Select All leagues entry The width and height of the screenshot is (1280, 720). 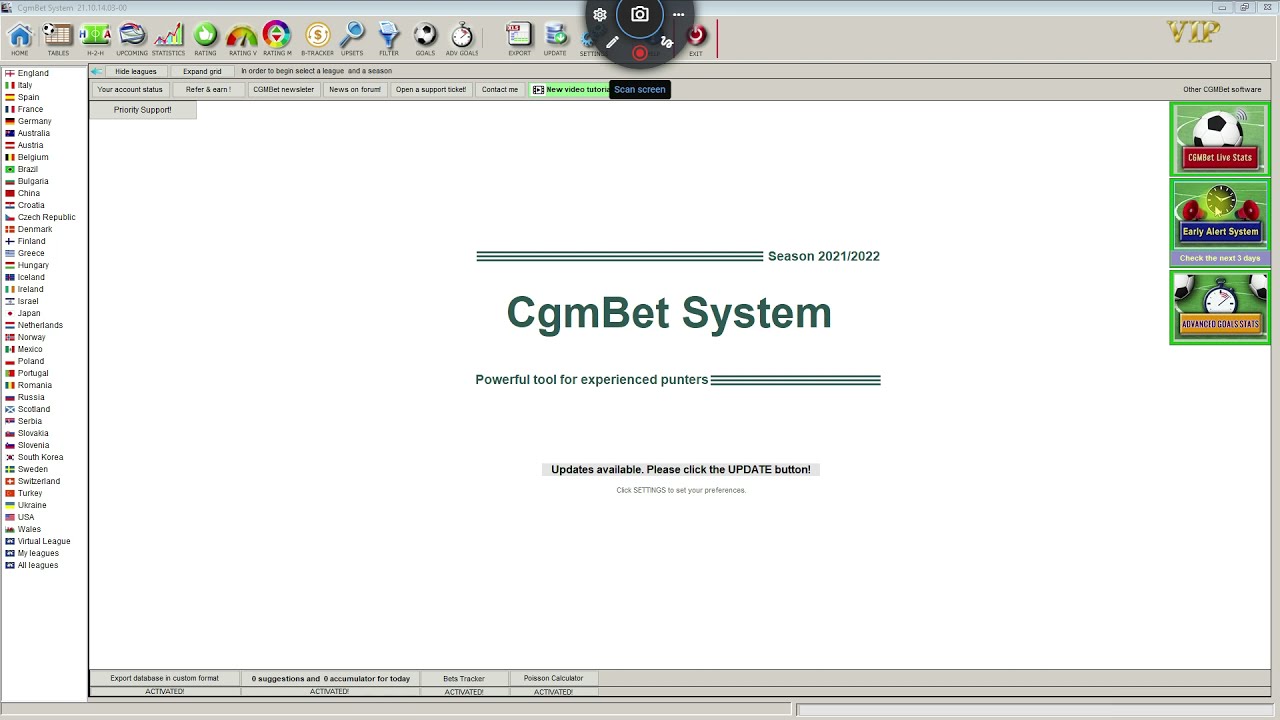click(38, 565)
